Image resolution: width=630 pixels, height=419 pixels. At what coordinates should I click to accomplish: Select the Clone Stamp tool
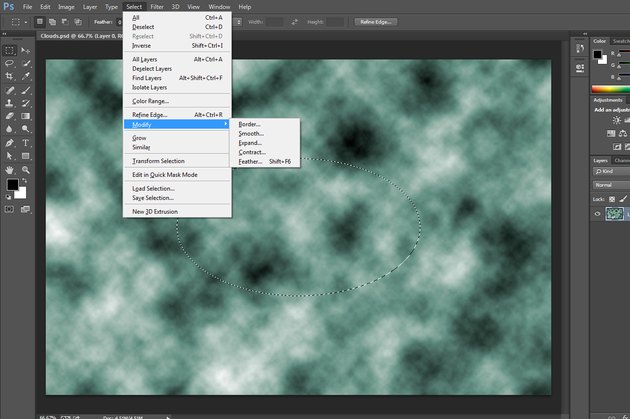click(x=10, y=103)
